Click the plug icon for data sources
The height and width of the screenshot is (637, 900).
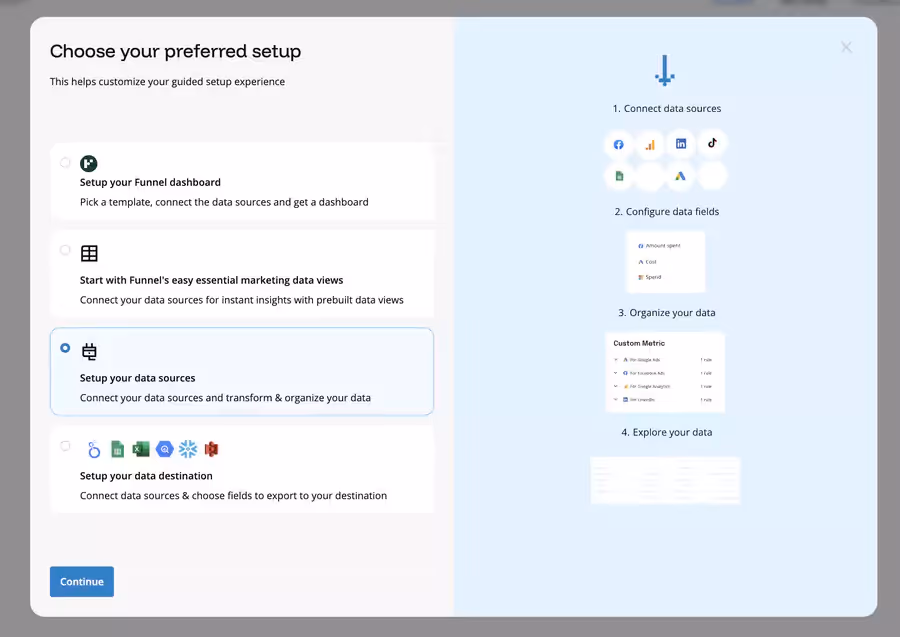(89, 351)
